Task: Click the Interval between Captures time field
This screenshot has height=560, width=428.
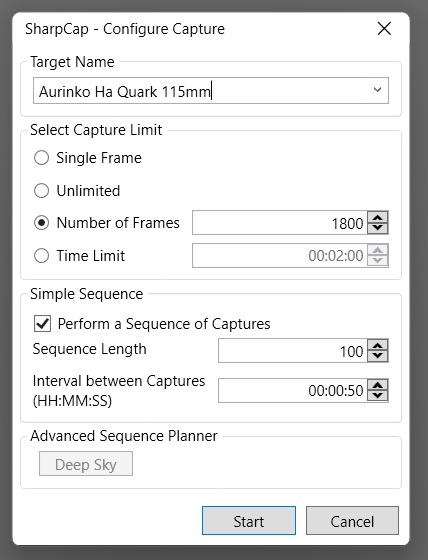Action: 293,390
